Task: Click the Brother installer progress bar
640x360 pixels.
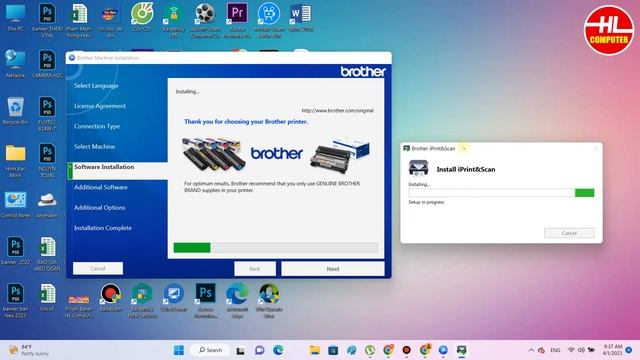Action: point(276,247)
